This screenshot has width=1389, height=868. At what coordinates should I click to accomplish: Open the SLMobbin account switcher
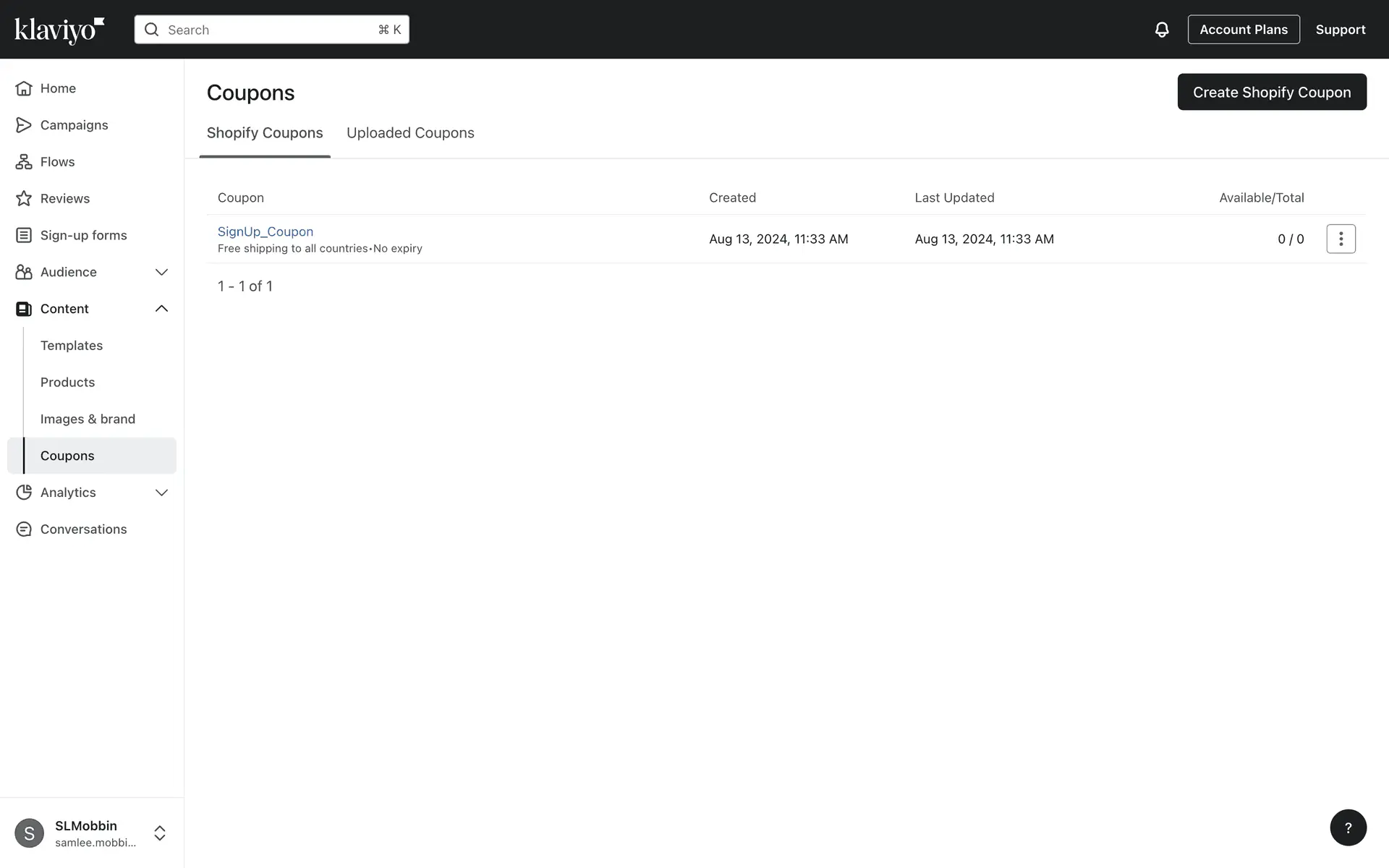pos(160,833)
